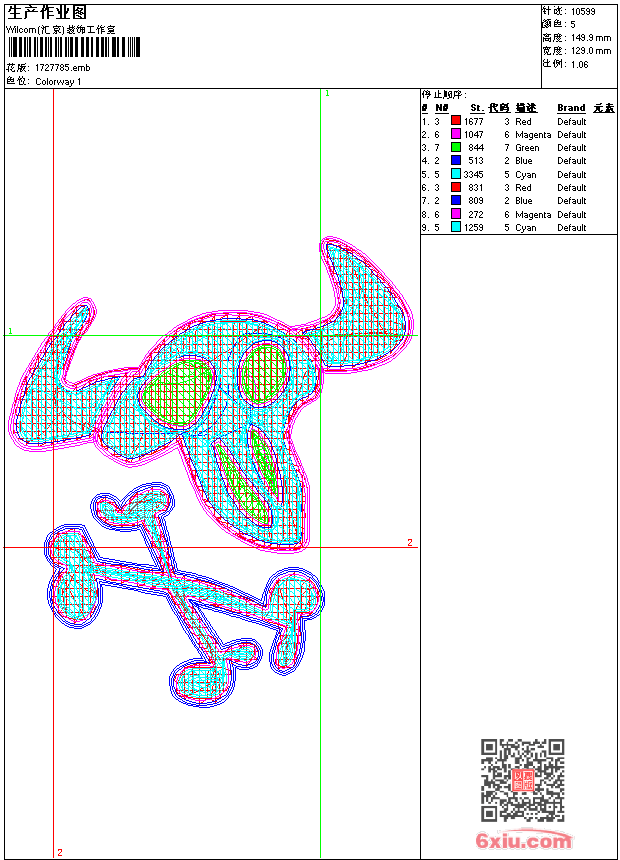Click the large green left eye of skull
The height and width of the screenshot is (860, 620).
pyautogui.click(x=177, y=392)
